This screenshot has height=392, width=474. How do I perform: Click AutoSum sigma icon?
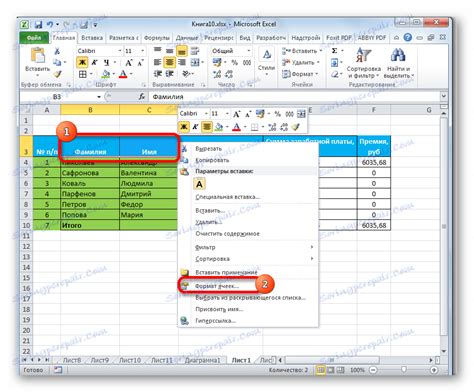click(x=334, y=51)
